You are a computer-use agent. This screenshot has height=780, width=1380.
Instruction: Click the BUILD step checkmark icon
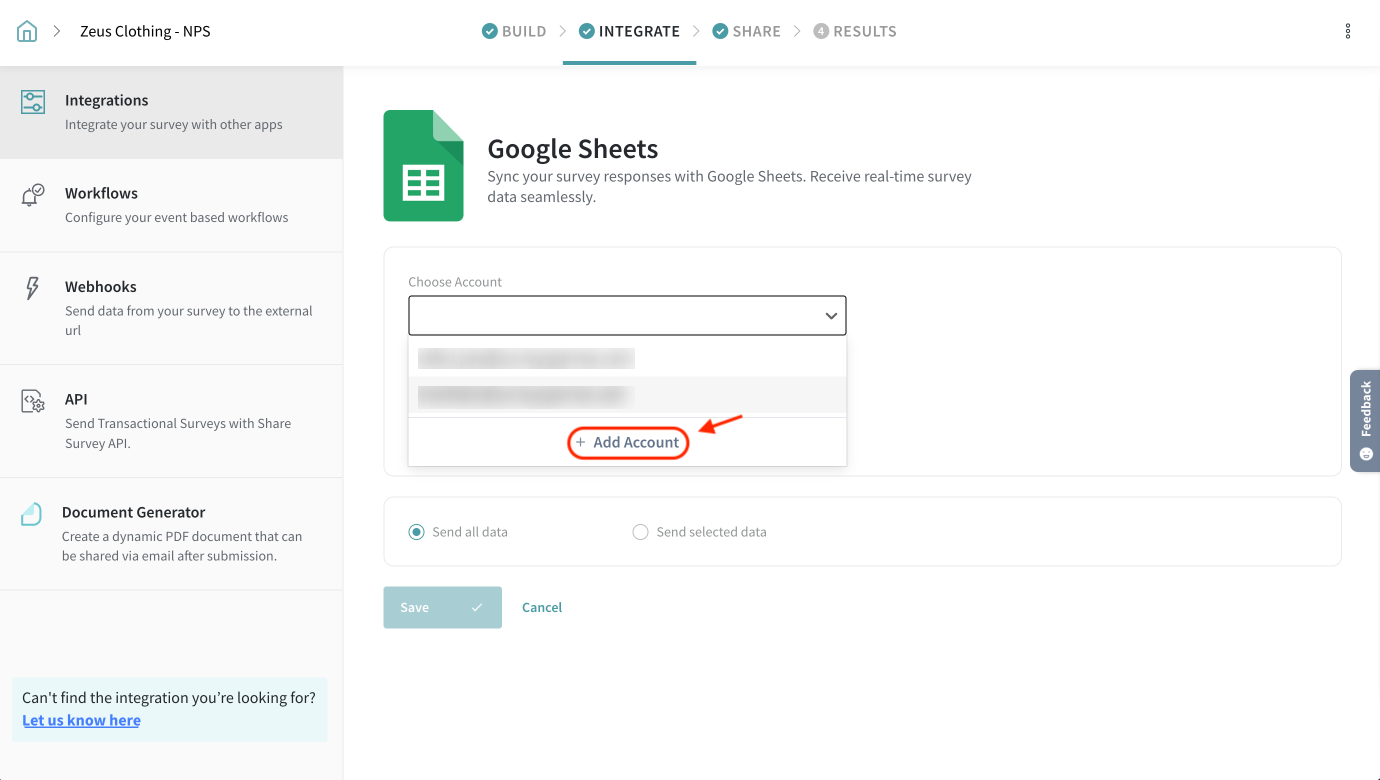coord(489,31)
